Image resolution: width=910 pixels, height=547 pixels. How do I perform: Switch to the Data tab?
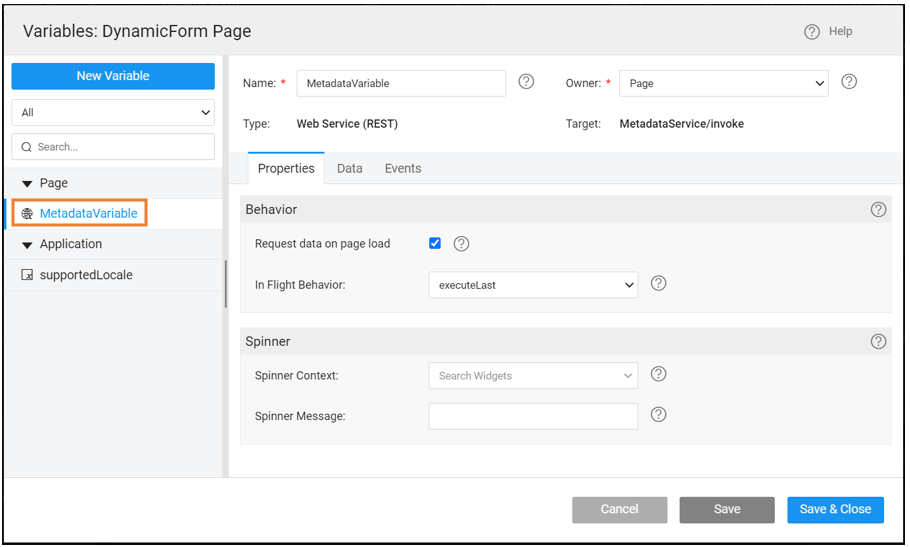(x=349, y=169)
